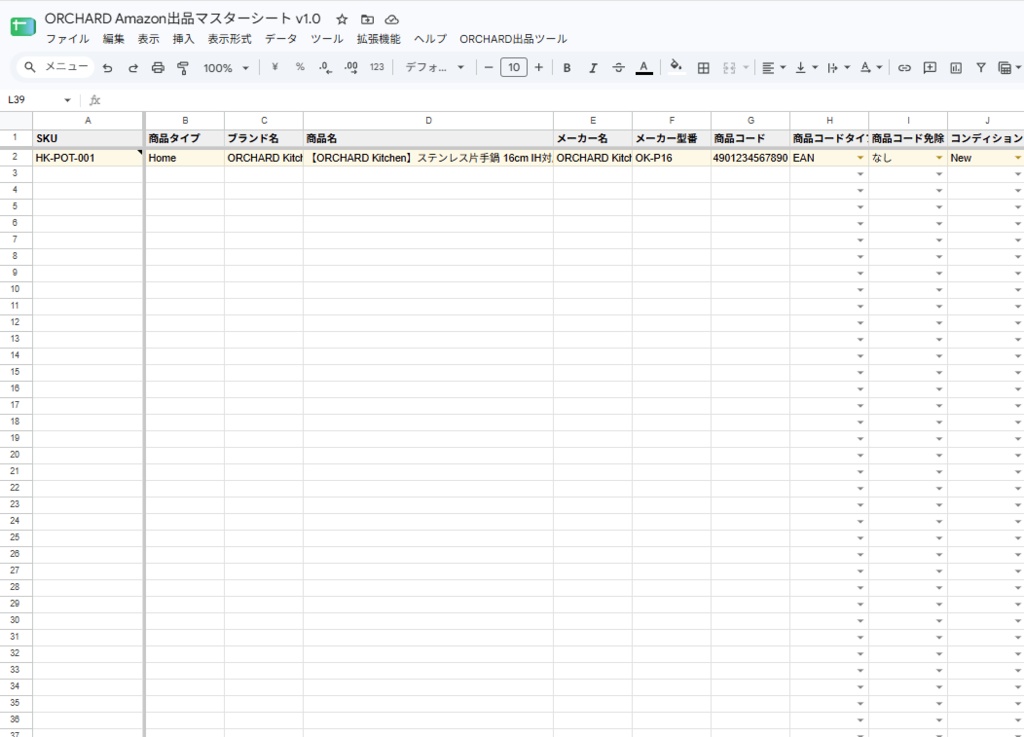Select the Home cell in row 2
Viewport: 1024px width, 737px height.
[185, 157]
